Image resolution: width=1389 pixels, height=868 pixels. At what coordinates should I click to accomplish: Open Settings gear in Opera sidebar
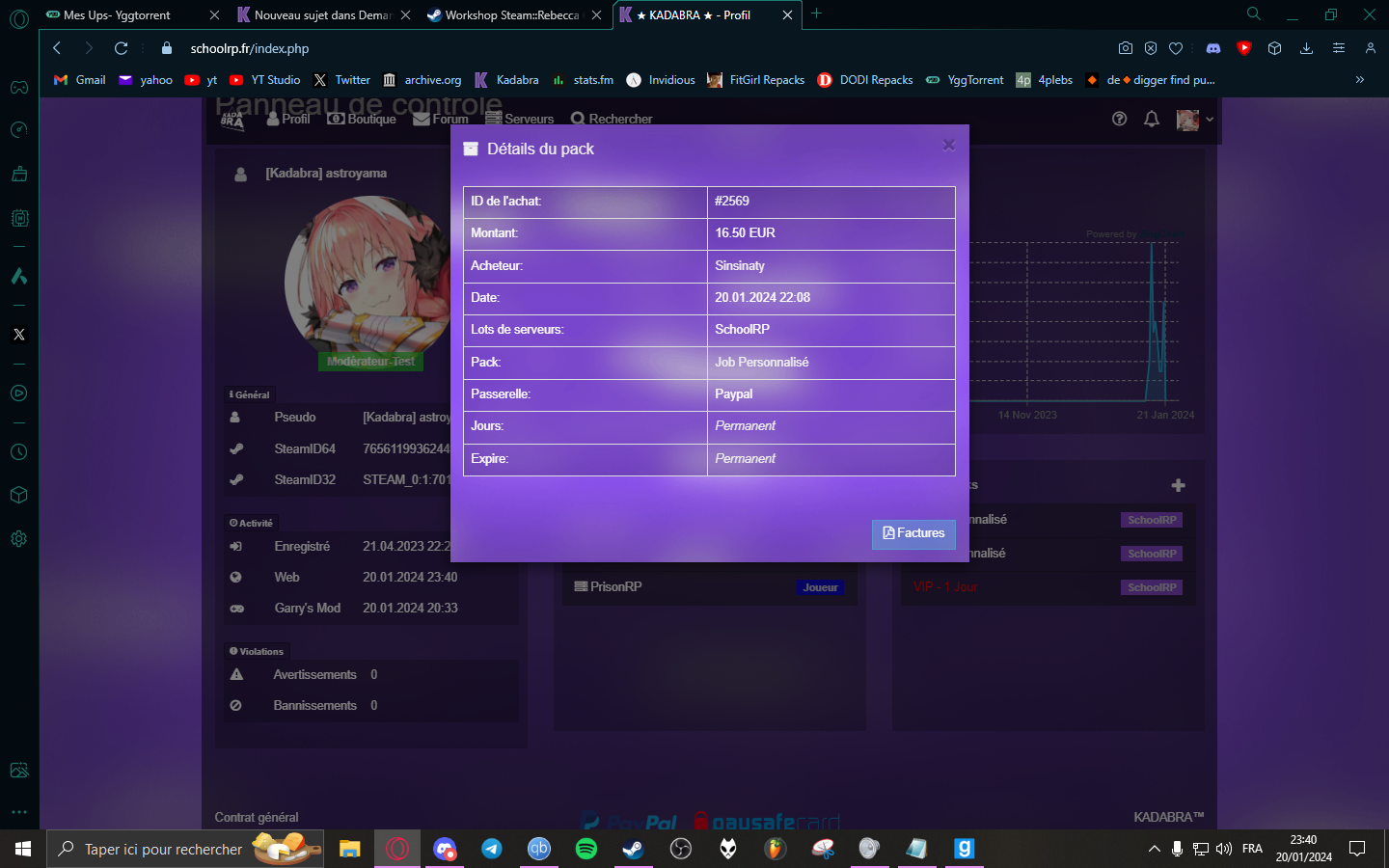coord(19,539)
